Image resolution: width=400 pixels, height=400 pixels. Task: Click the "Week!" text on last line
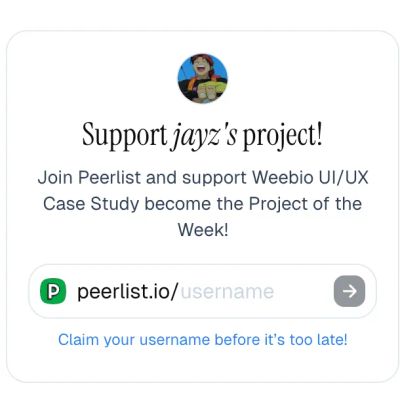203,230
